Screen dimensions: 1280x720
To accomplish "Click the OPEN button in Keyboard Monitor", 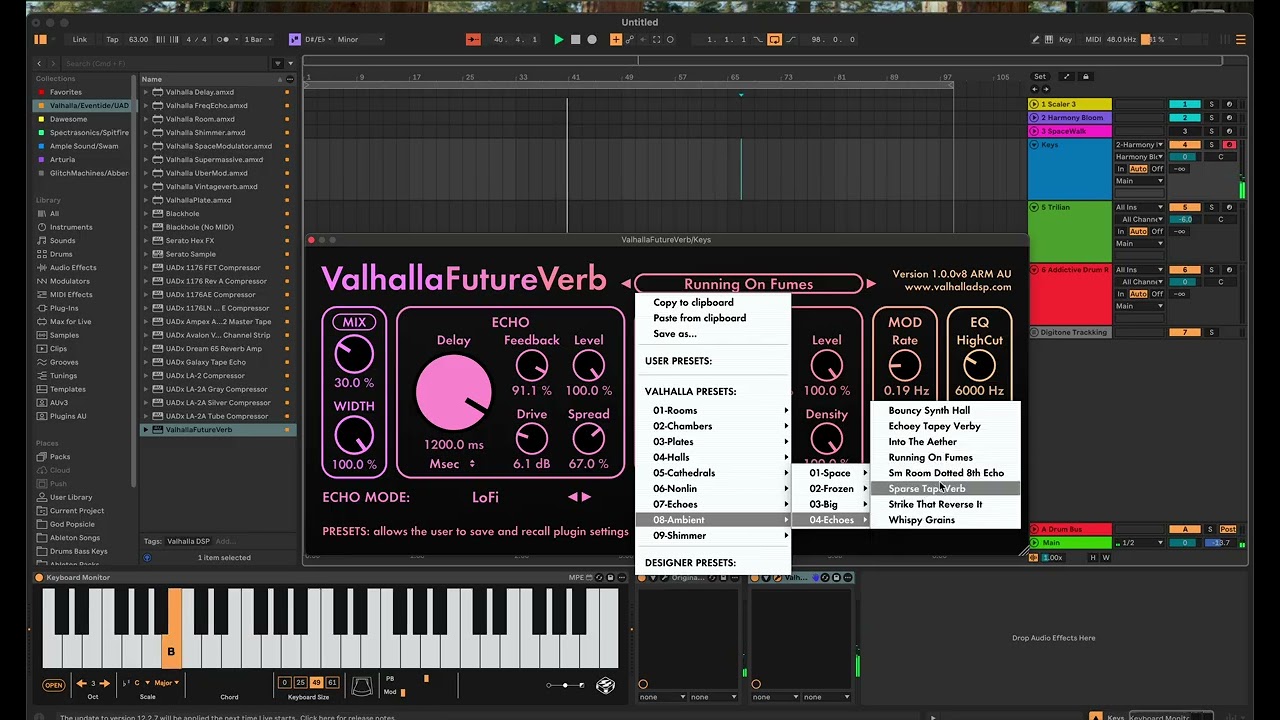I will coord(54,685).
